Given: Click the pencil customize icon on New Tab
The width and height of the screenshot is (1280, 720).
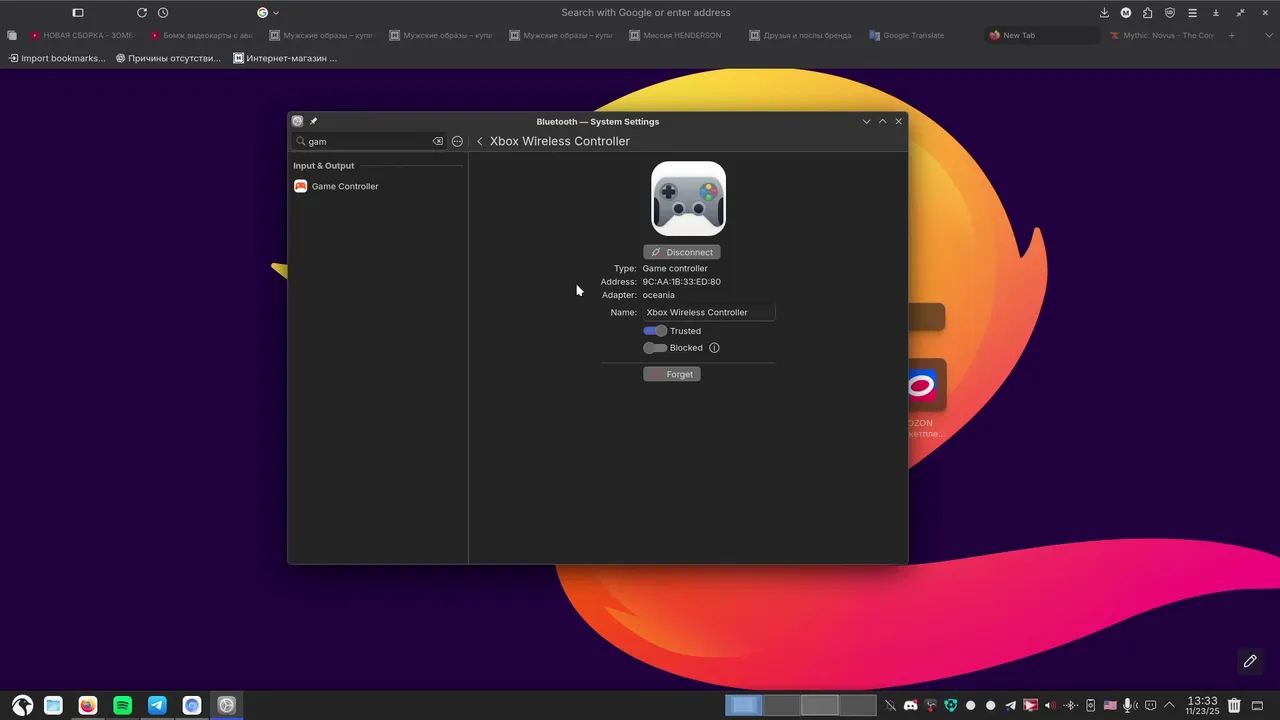Looking at the screenshot, I should click(1250, 661).
